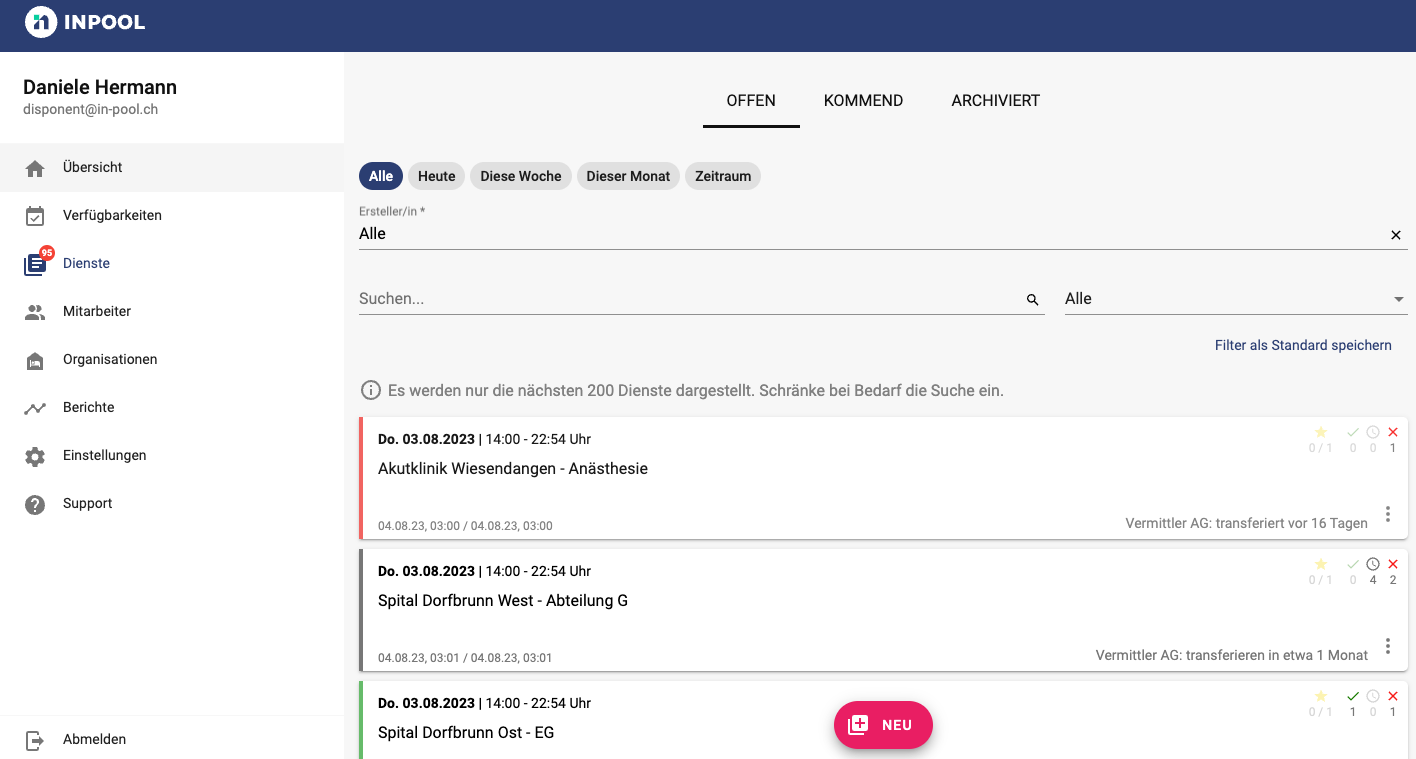Click the checkmark icon on Dorfbrunn West card

pyautogui.click(x=1353, y=564)
